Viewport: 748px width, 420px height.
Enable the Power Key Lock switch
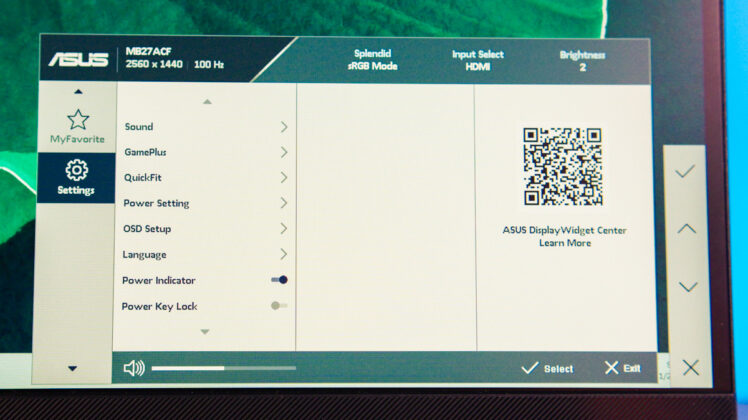point(279,305)
